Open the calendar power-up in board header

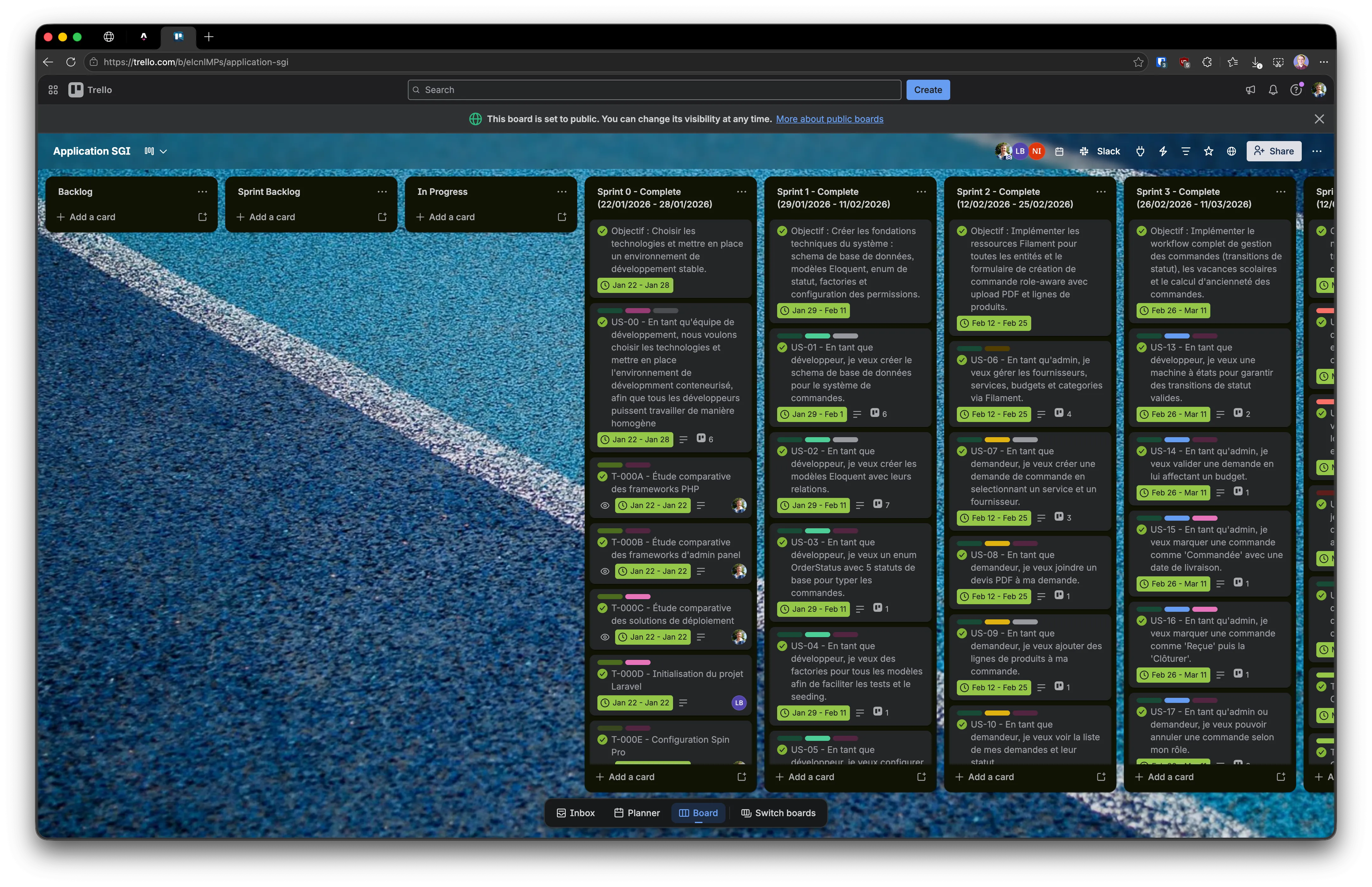tap(1059, 152)
